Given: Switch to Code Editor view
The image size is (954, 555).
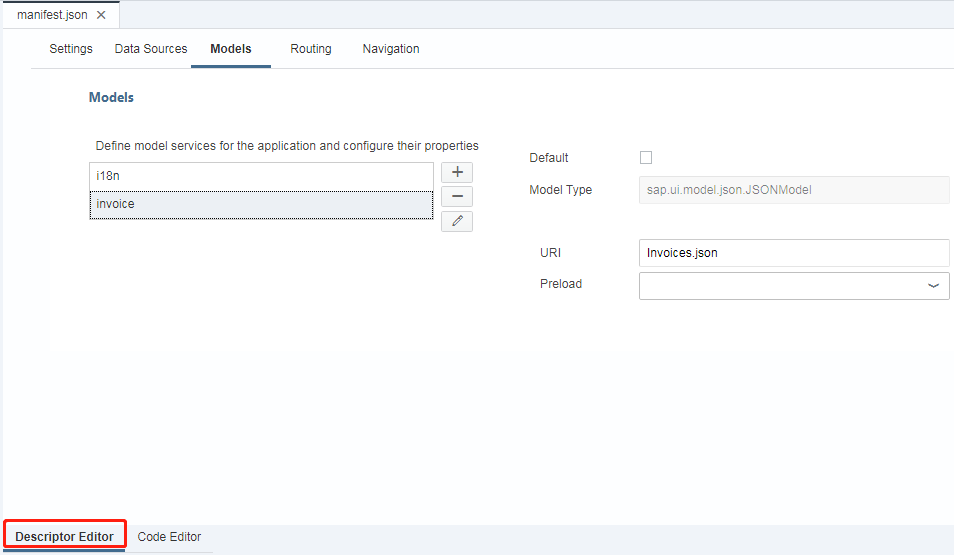Looking at the screenshot, I should tap(169, 537).
